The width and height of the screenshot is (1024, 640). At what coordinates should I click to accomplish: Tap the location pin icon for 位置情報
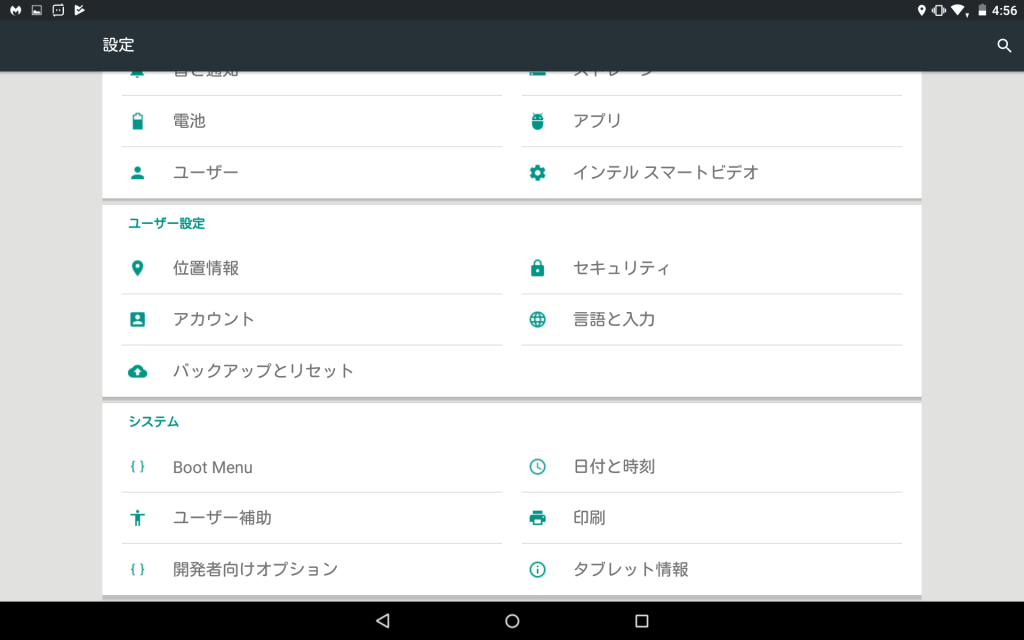point(138,268)
